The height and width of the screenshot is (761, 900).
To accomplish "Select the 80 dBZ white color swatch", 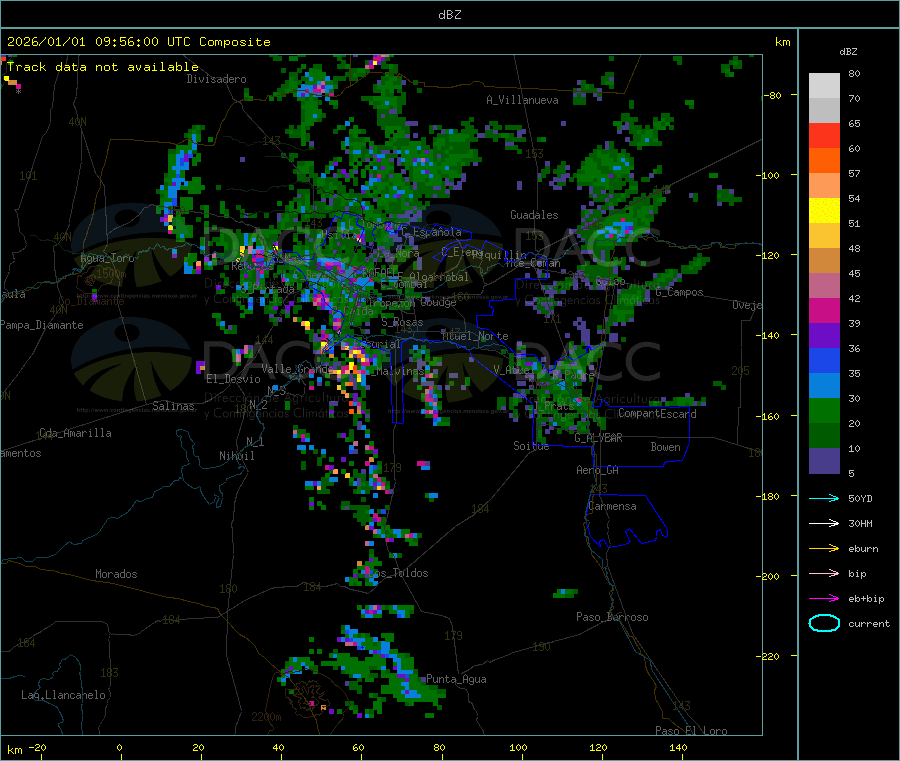I will coord(824,86).
